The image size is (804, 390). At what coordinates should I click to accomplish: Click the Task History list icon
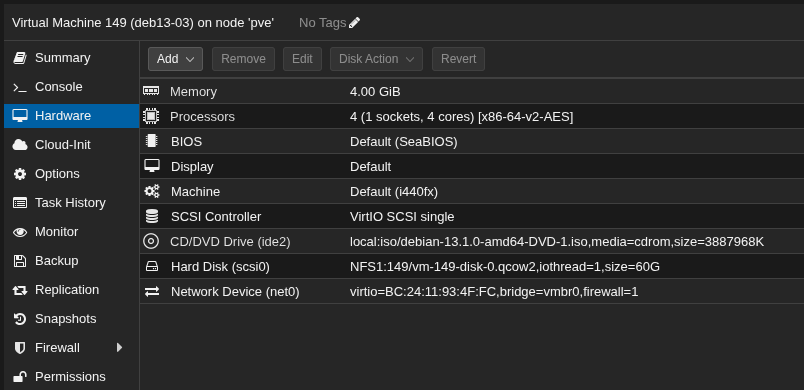tap(19, 203)
